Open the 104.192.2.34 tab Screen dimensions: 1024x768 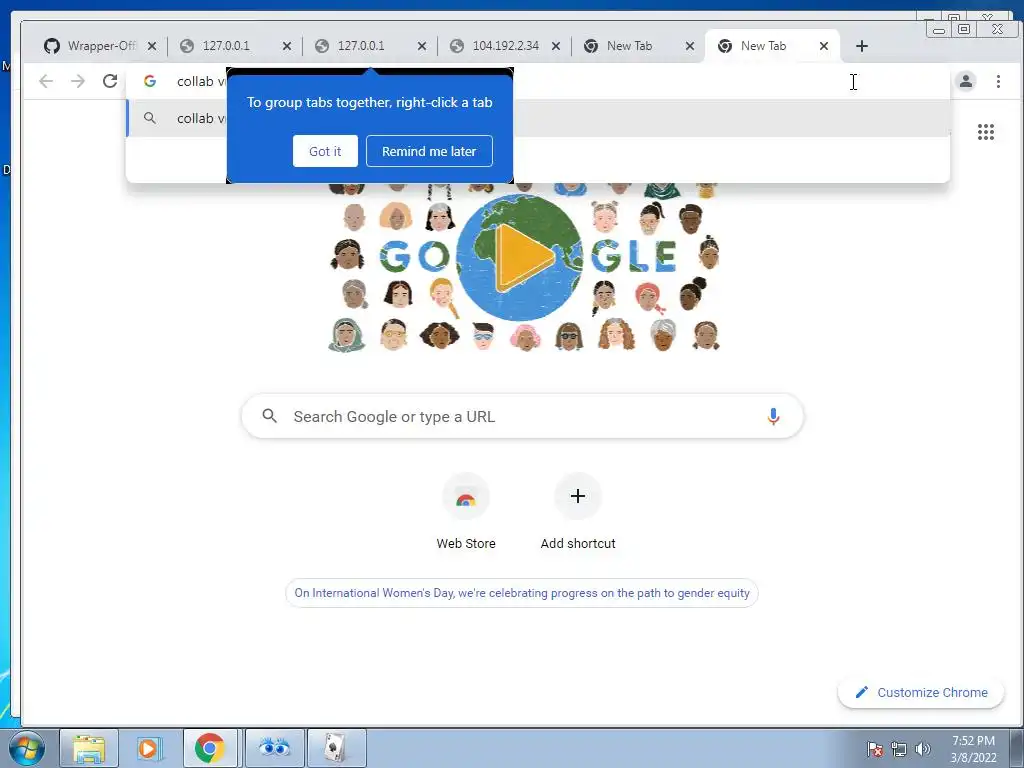(505, 46)
